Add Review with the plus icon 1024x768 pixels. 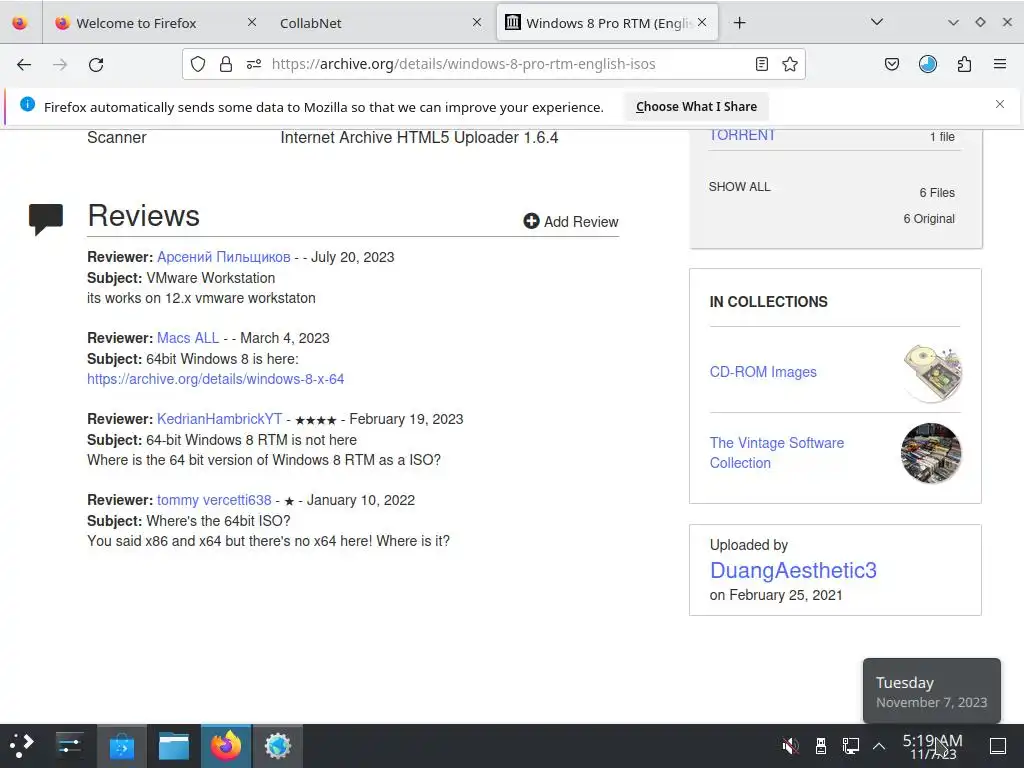tap(571, 221)
